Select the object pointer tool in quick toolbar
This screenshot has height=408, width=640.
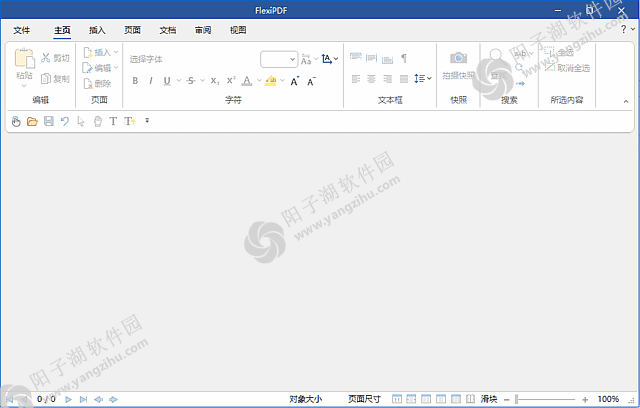click(x=81, y=121)
